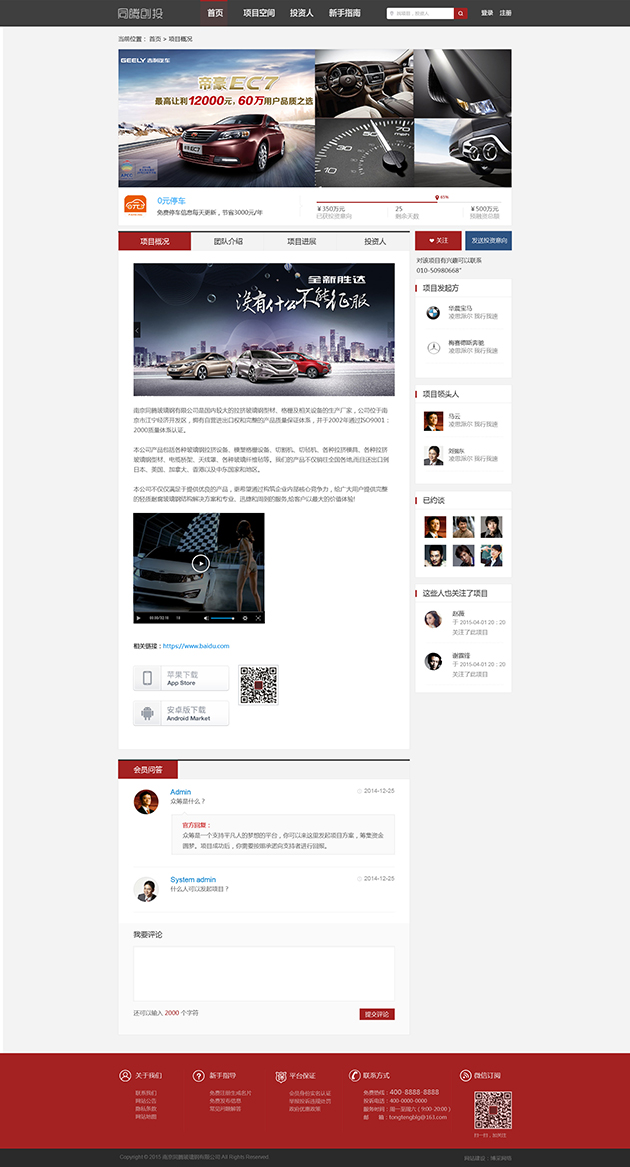Viewport: 630px width, 1167px height.
Task: Click 马云 lead investor avatar
Action: pyautogui.click(x=433, y=421)
